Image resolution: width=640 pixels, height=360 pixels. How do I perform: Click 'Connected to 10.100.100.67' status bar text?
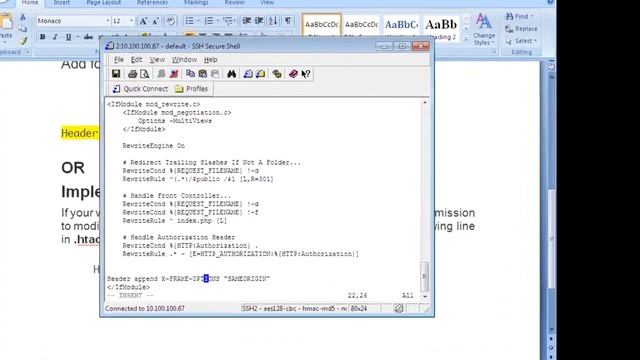coord(145,309)
